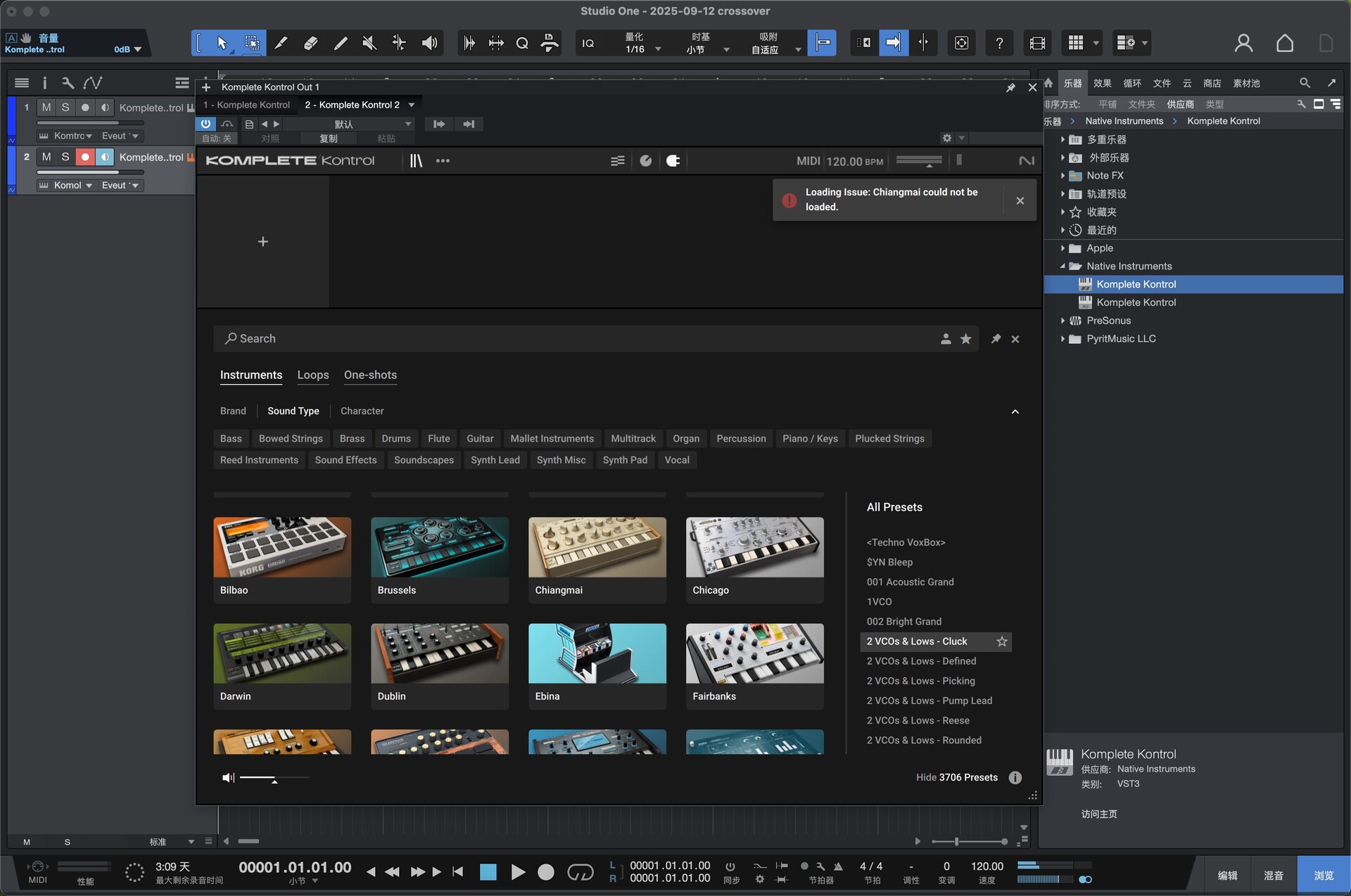Image resolution: width=1351 pixels, height=896 pixels.
Task: Mute track 1
Action: coord(46,107)
